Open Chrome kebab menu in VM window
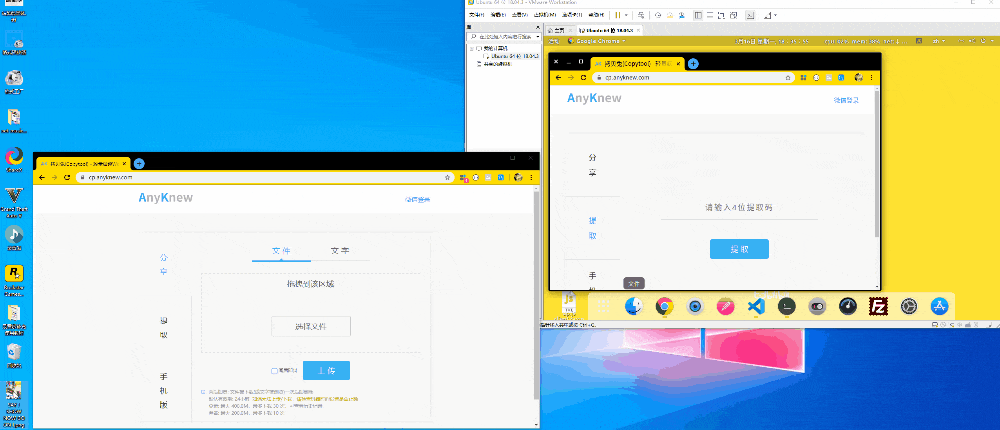Viewport: 1000px width, 430px height. pyautogui.click(x=871, y=78)
